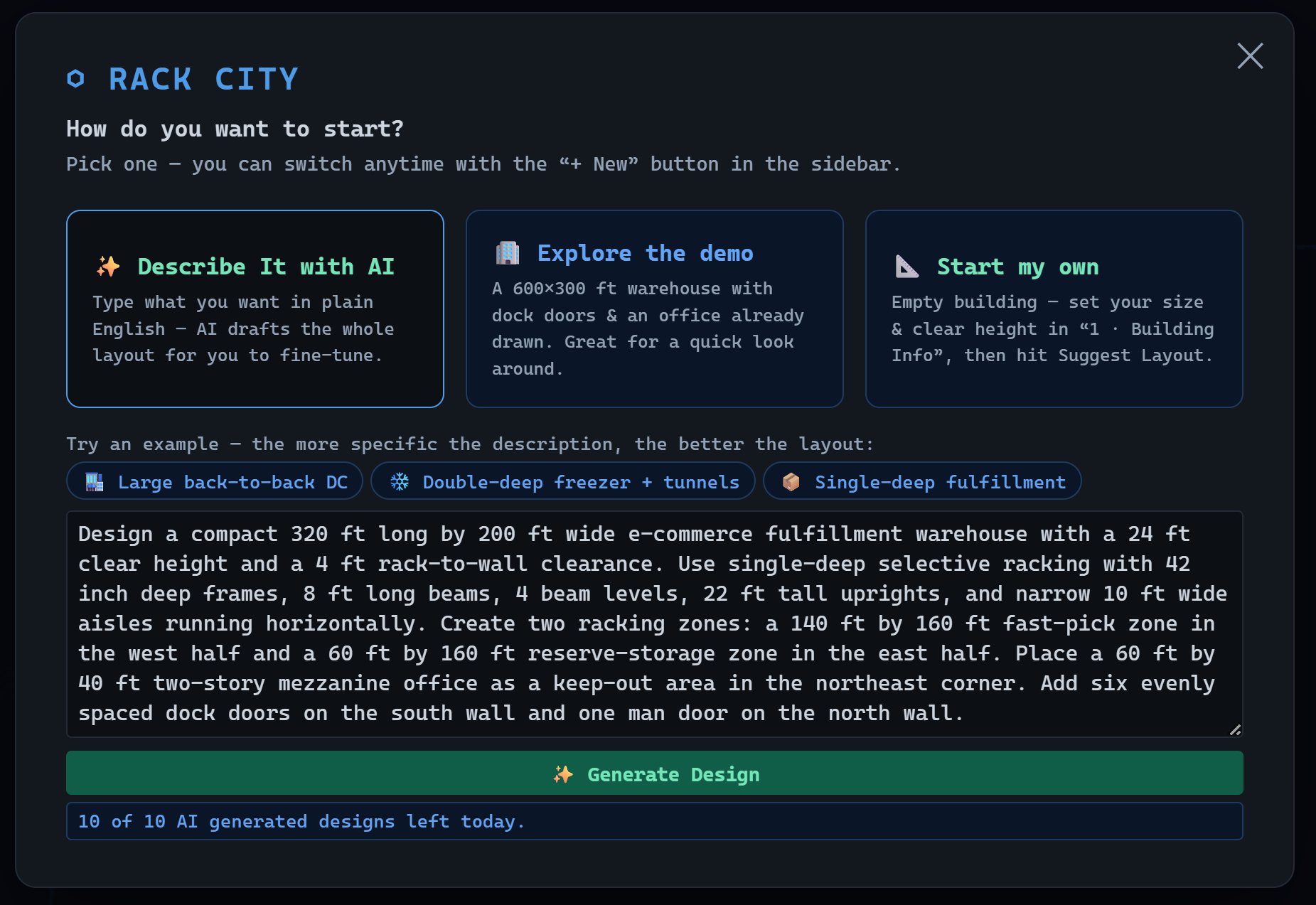Select the Describe It with AI card
The width and height of the screenshot is (1316, 905).
(x=255, y=309)
